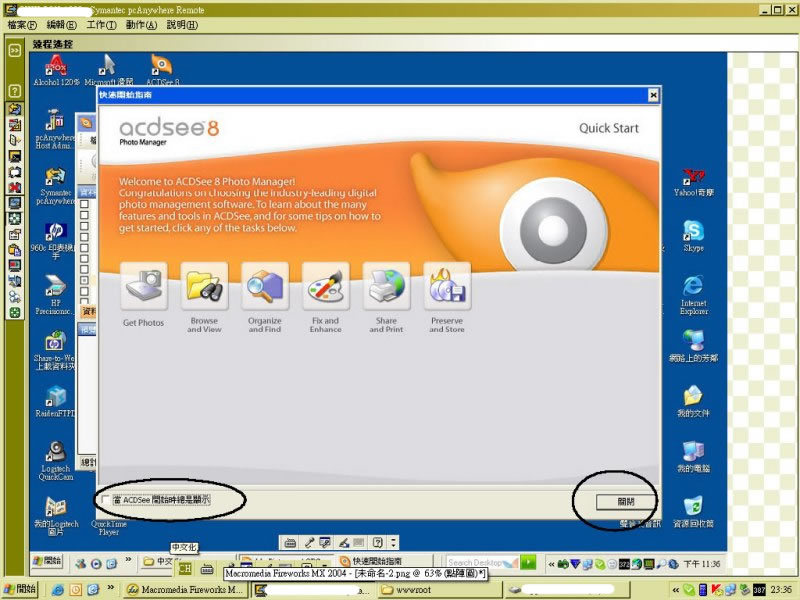Open the Alcohol 120% desktop shortcut
The image size is (800, 600).
click(x=56, y=70)
